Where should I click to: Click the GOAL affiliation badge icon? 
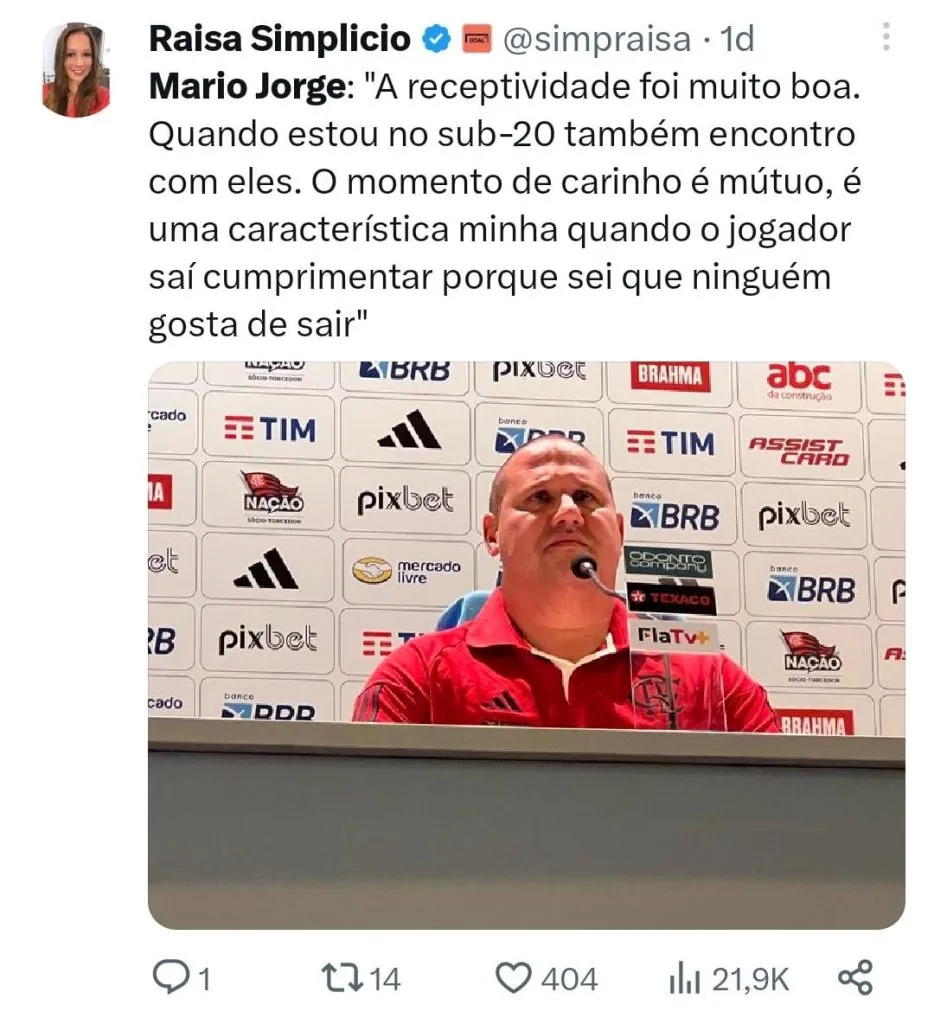pyautogui.click(x=477, y=40)
